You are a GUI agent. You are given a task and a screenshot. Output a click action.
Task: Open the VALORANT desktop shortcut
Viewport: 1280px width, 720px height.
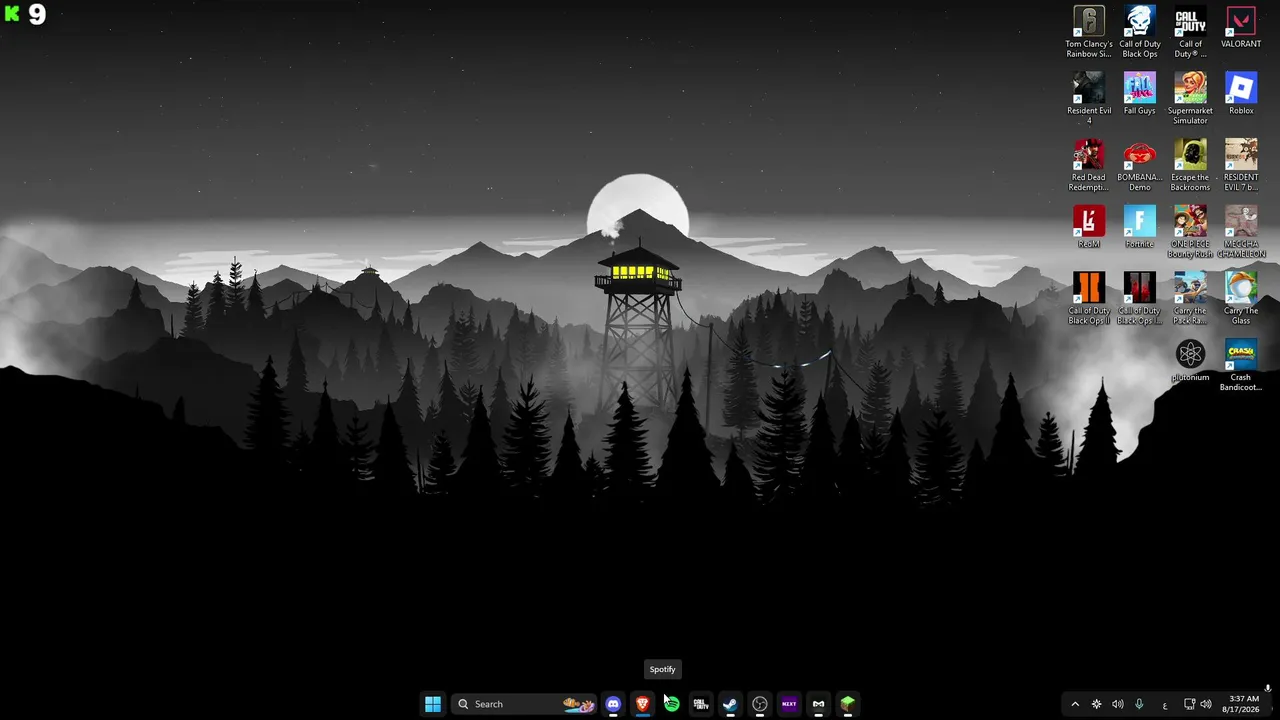(1241, 28)
